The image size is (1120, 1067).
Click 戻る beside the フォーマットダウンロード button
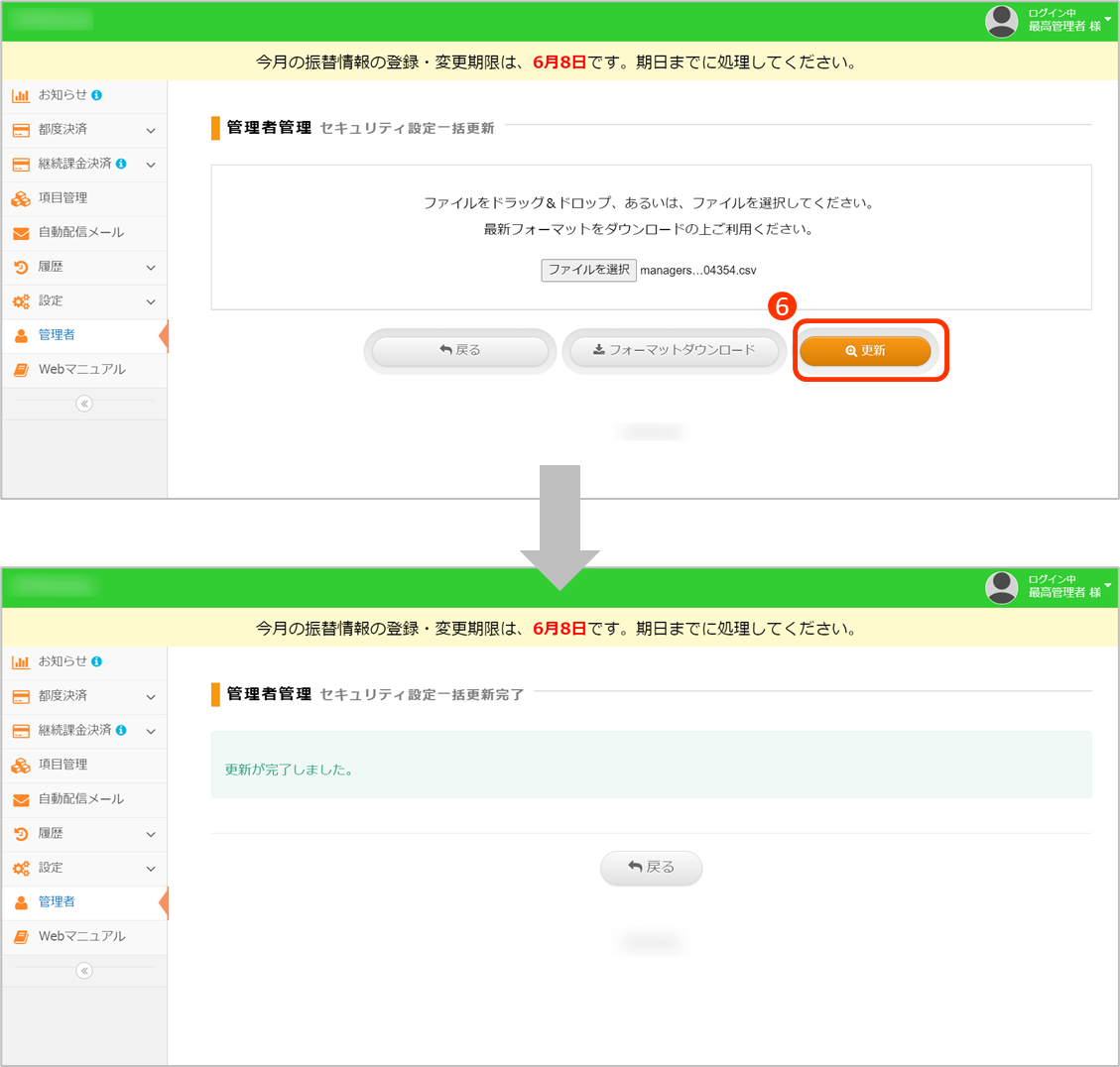(x=459, y=351)
